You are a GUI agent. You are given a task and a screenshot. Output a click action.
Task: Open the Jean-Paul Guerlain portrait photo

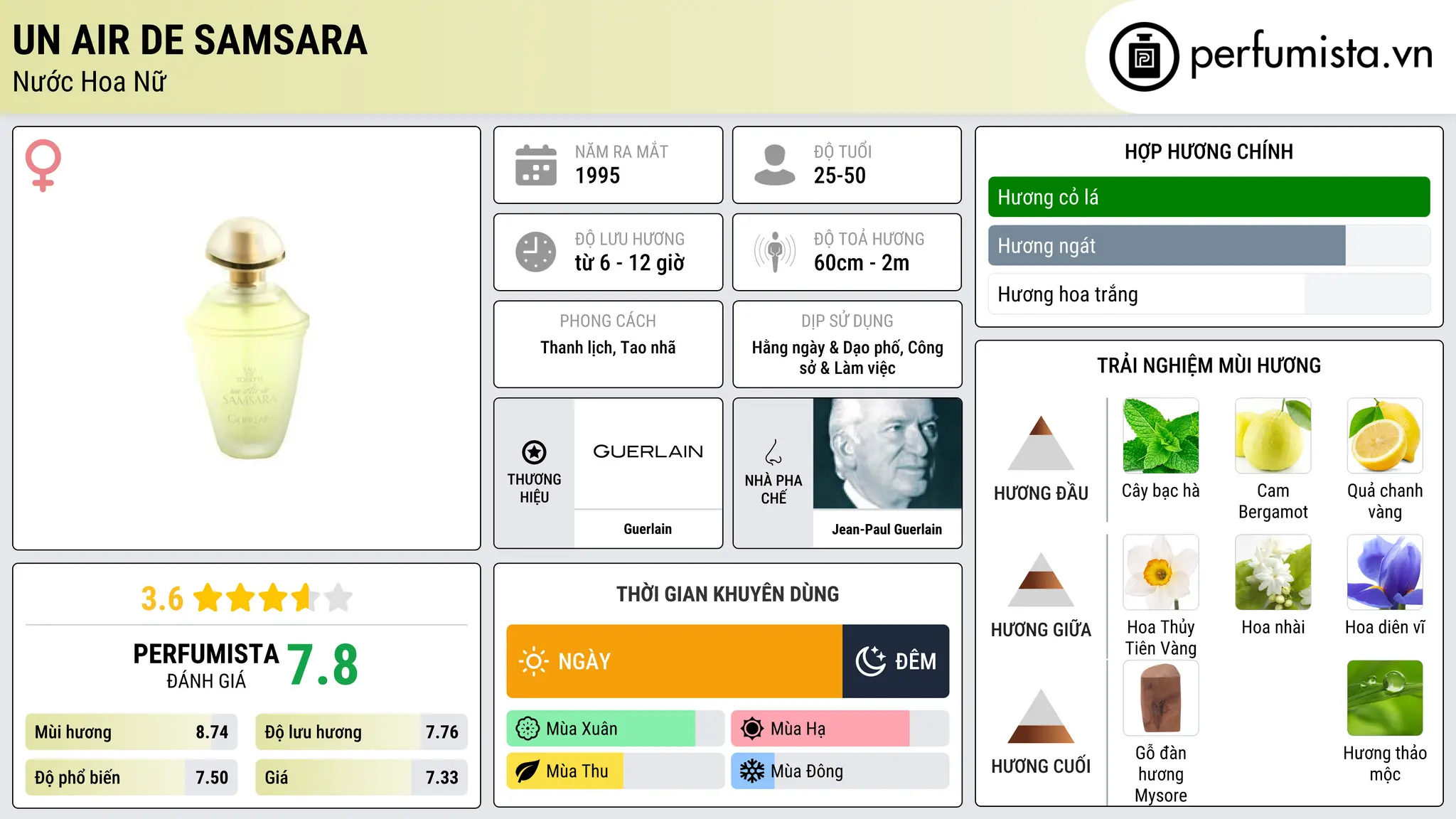pos(887,454)
